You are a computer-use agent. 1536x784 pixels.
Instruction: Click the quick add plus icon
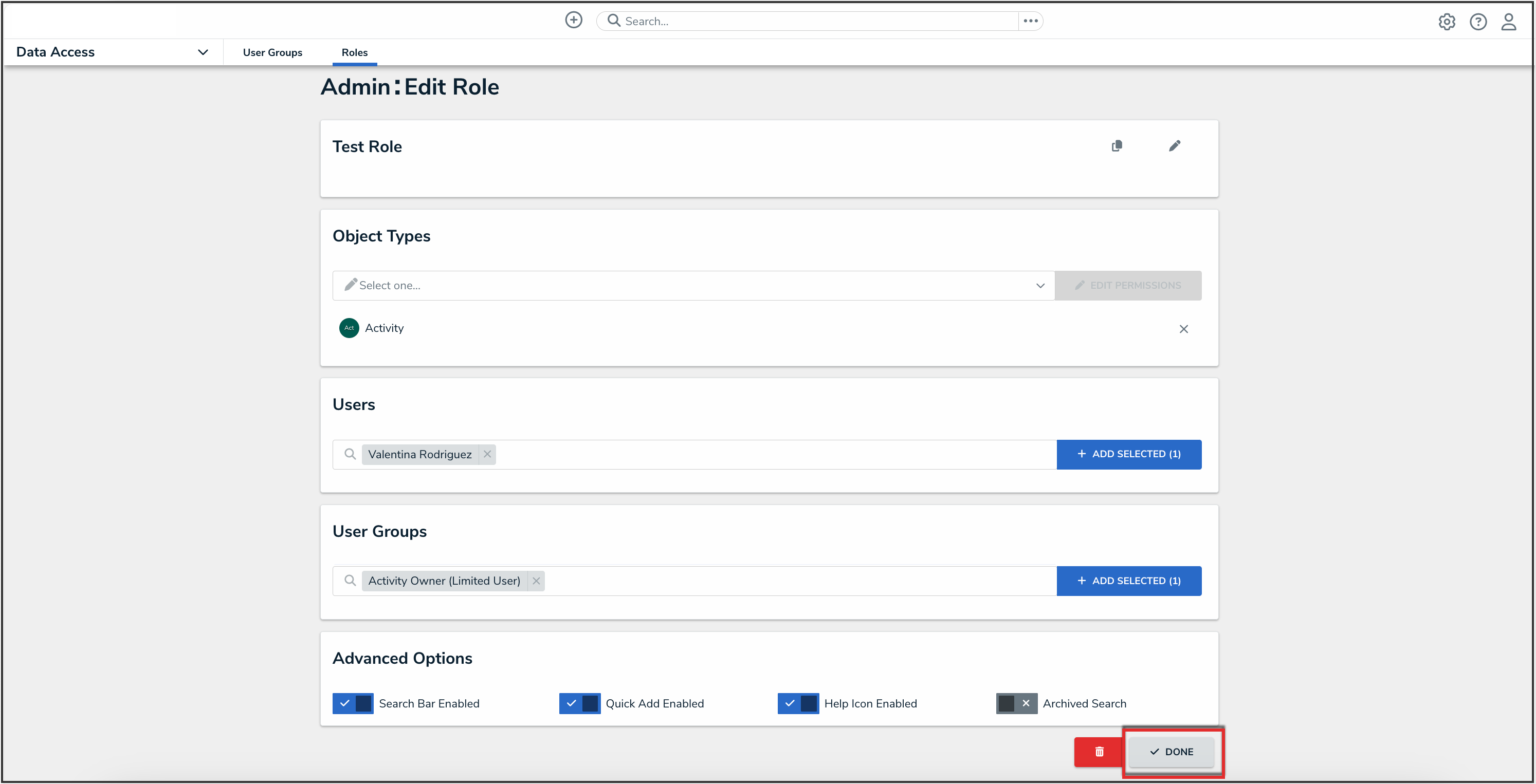coord(573,20)
